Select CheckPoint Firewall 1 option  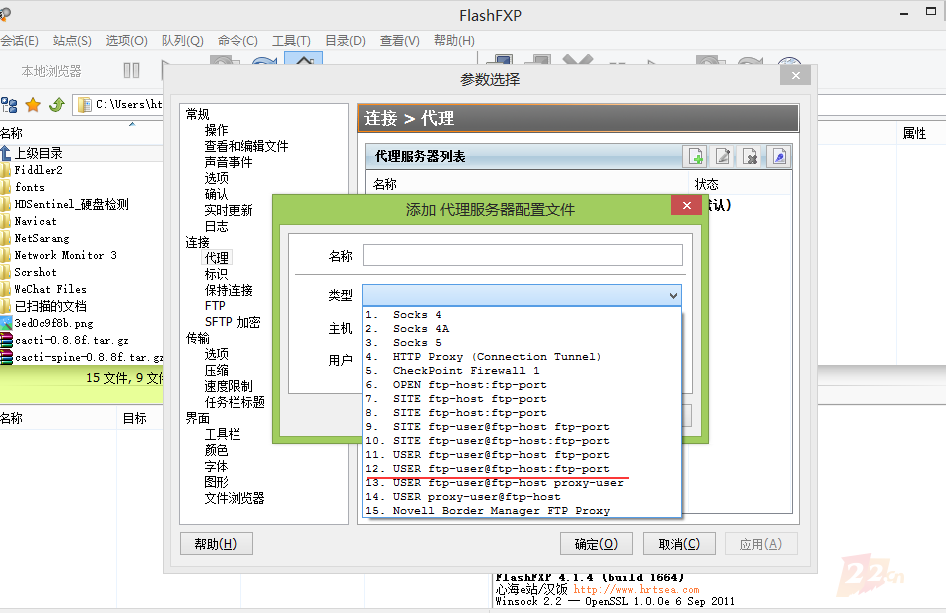[522, 370]
